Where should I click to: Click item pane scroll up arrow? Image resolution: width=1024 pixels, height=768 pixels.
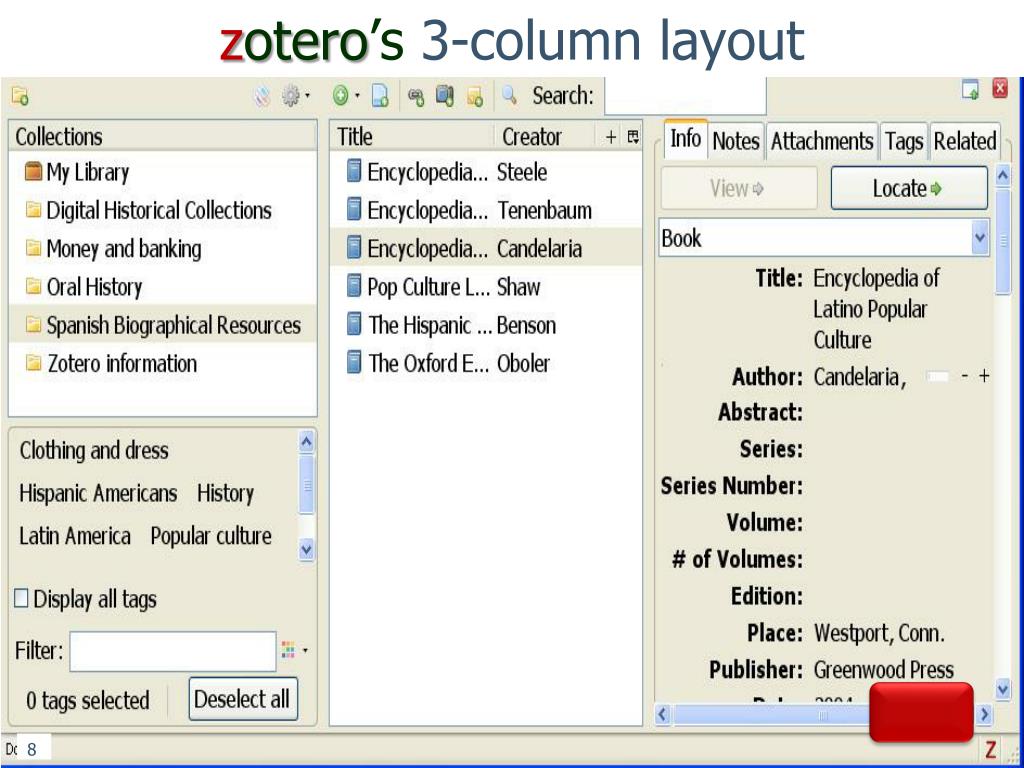(1003, 175)
